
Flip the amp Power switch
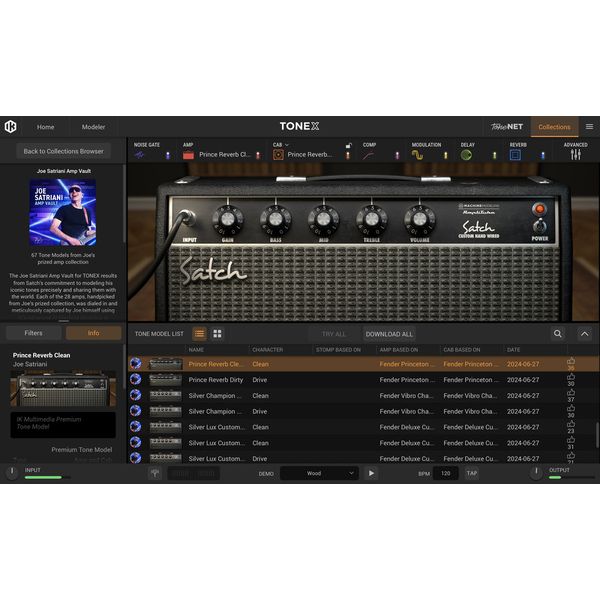pos(540,226)
